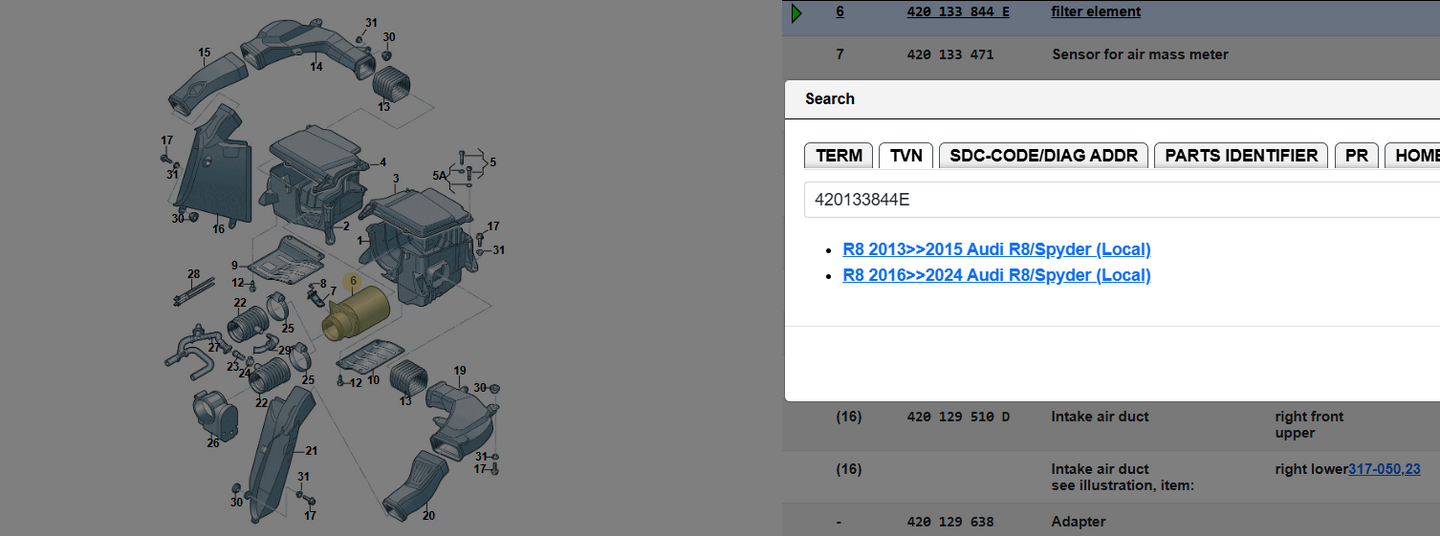Click callout number 20 in the diagram
Viewport: 1440px width, 536px height.
point(428,516)
